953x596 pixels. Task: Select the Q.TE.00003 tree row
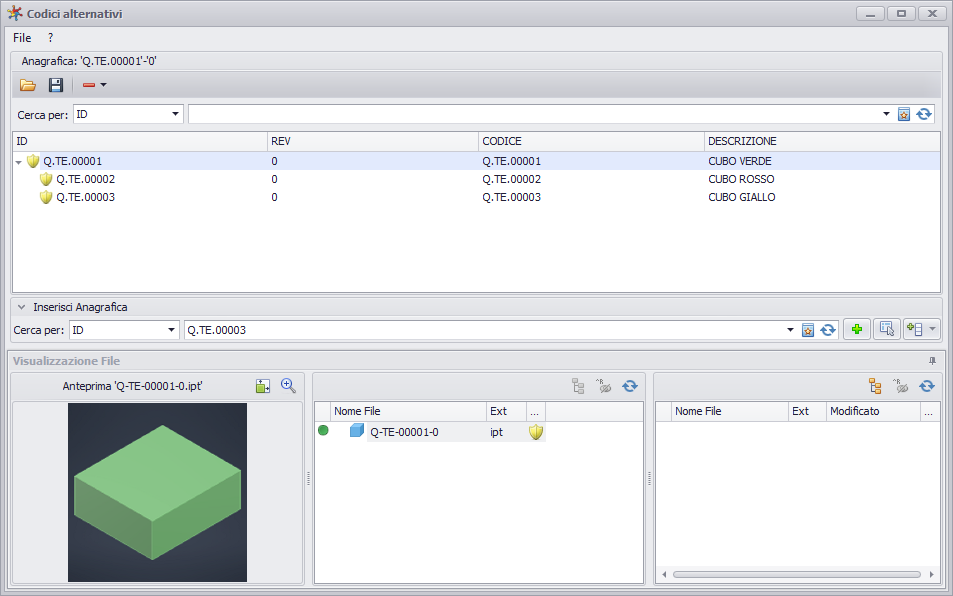point(476,197)
